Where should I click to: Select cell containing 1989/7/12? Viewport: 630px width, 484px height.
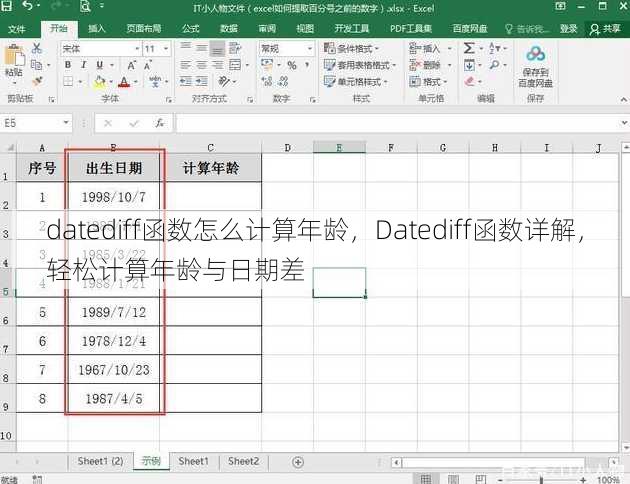pyautogui.click(x=114, y=312)
